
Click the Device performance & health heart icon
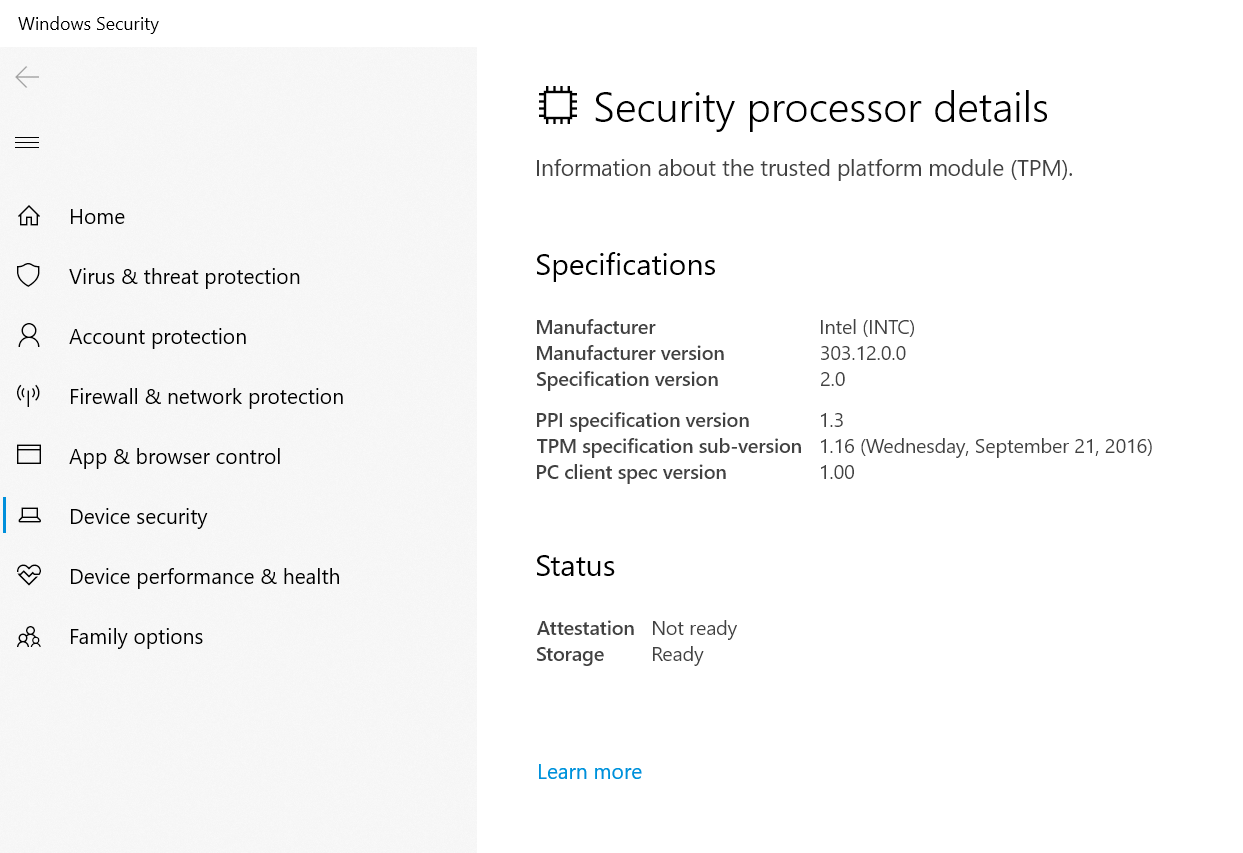pyautogui.click(x=30, y=576)
